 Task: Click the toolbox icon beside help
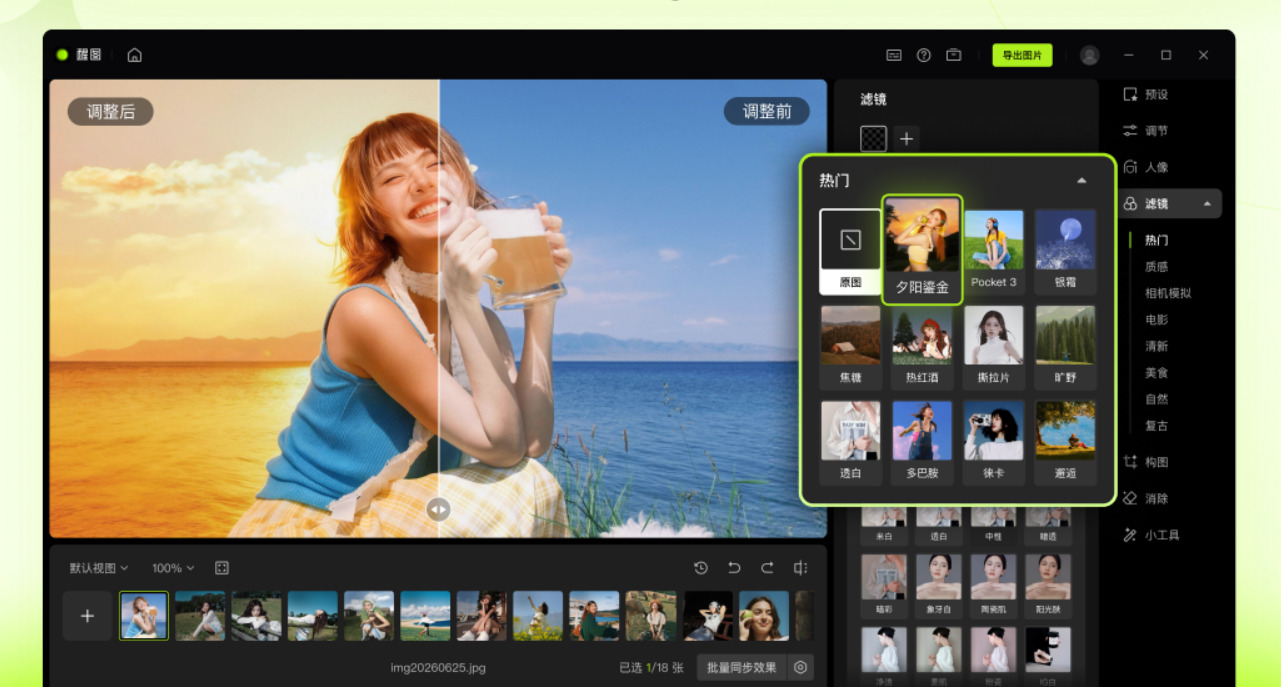pos(954,55)
